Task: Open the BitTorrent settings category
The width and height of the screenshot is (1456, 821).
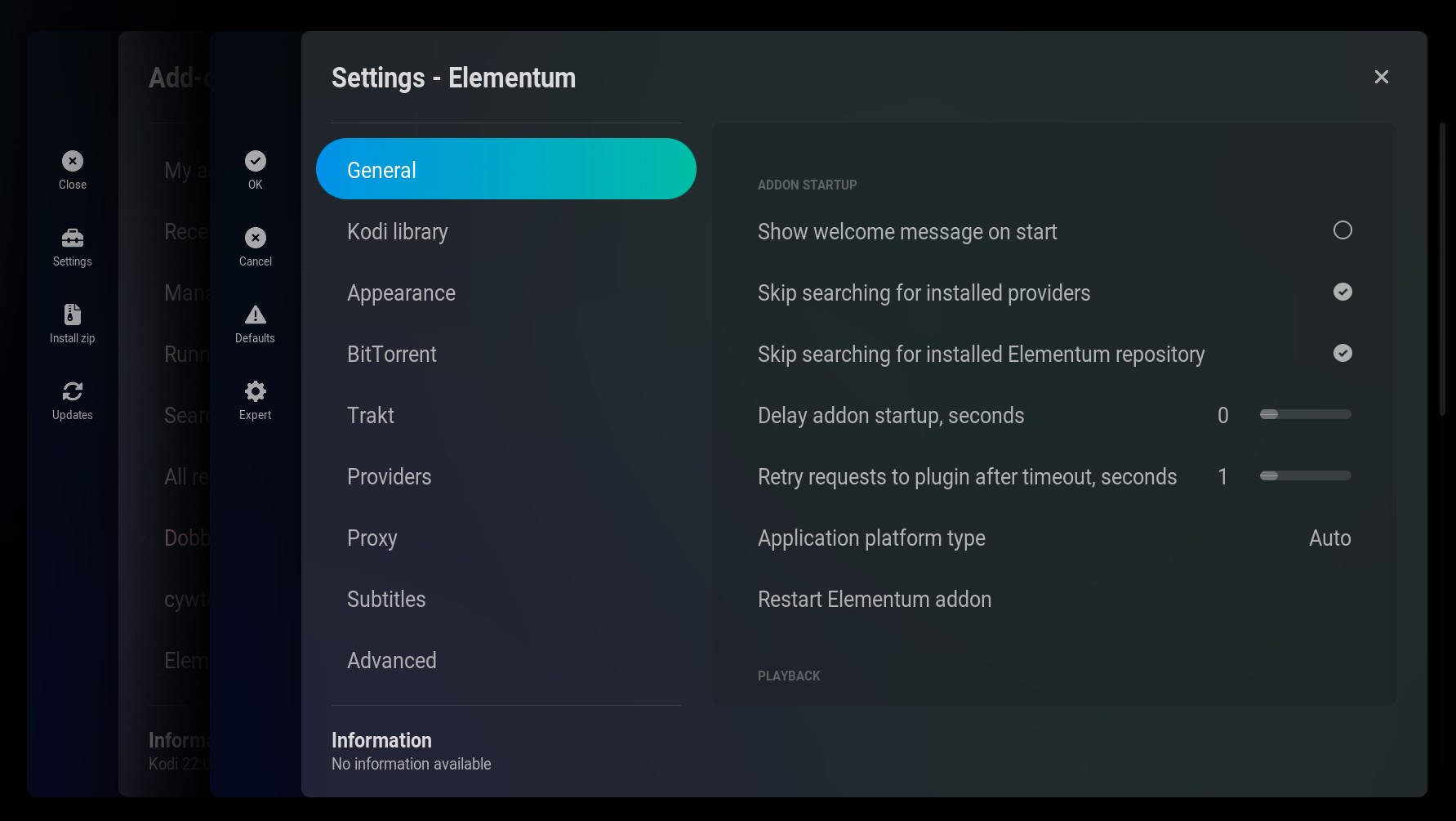Action: [x=392, y=355]
